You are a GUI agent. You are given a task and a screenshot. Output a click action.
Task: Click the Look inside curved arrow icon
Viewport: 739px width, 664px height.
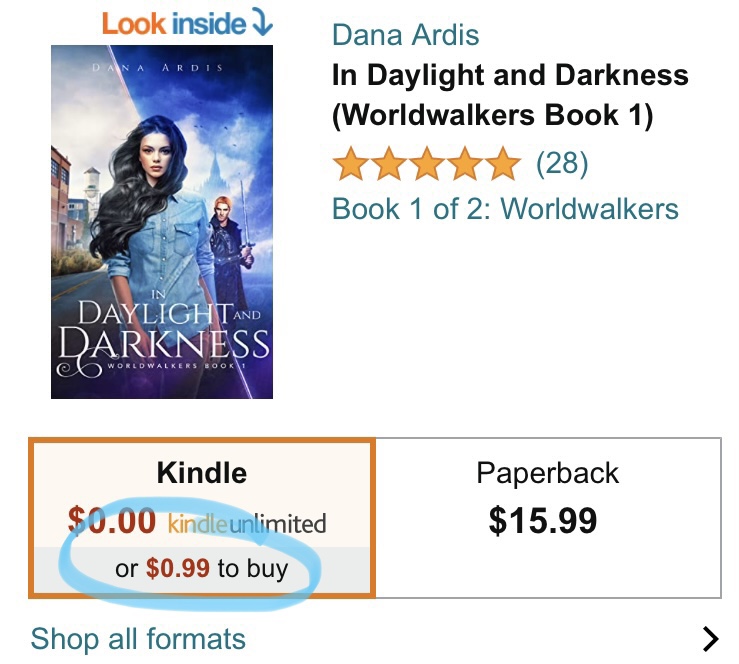tap(262, 23)
